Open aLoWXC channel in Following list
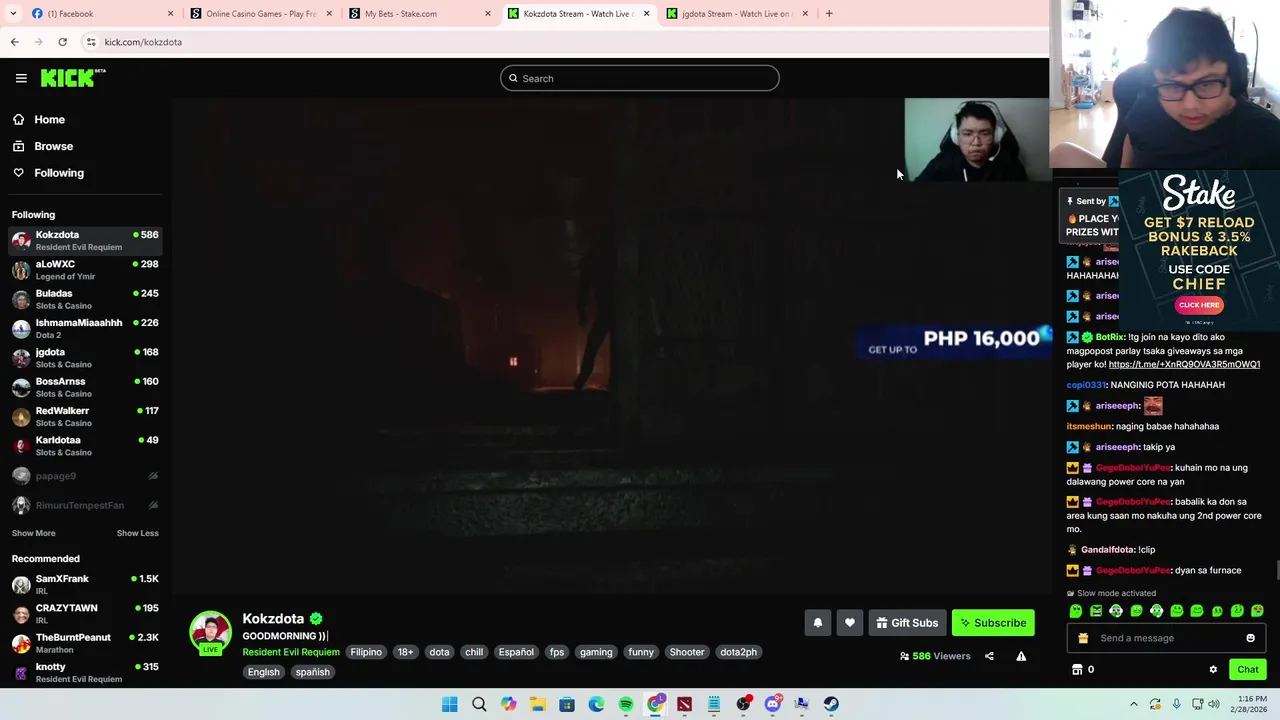This screenshot has width=1280, height=720. pos(85,270)
